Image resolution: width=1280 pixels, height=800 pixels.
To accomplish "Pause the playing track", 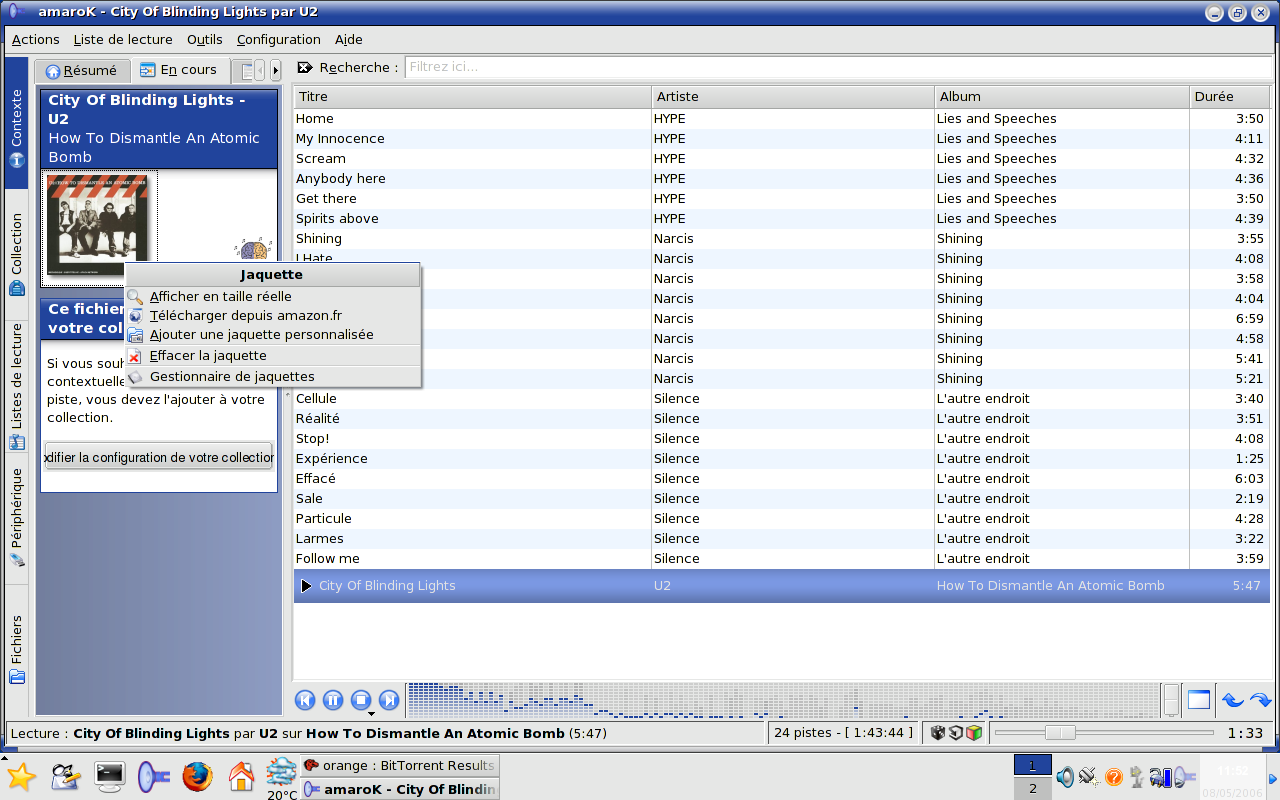I will click(x=334, y=700).
